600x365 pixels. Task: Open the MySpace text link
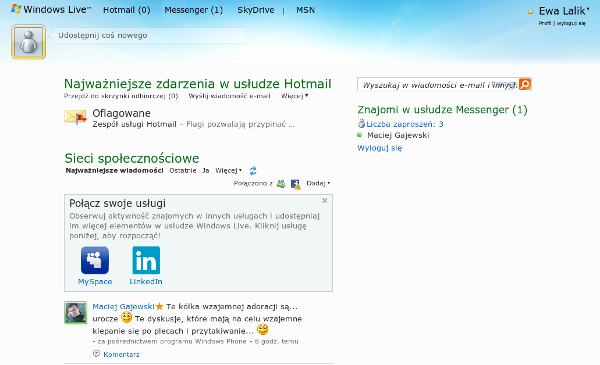click(x=95, y=282)
